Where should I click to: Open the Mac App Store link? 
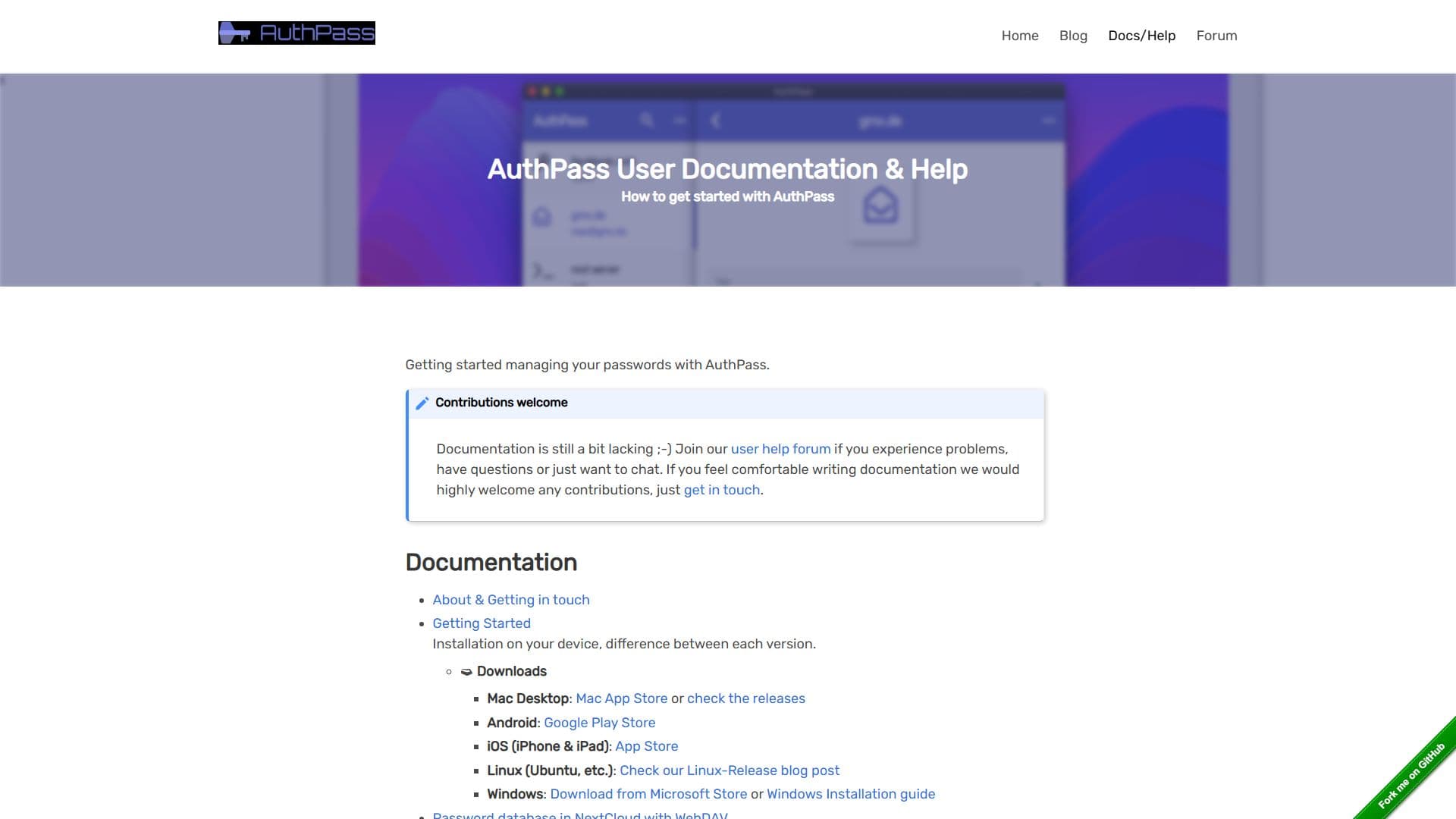pos(622,698)
